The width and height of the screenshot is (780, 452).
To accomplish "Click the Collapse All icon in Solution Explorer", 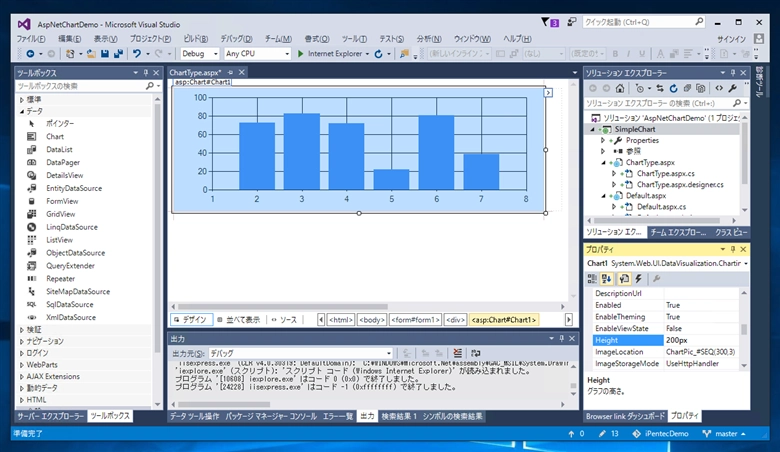I will (x=687, y=89).
